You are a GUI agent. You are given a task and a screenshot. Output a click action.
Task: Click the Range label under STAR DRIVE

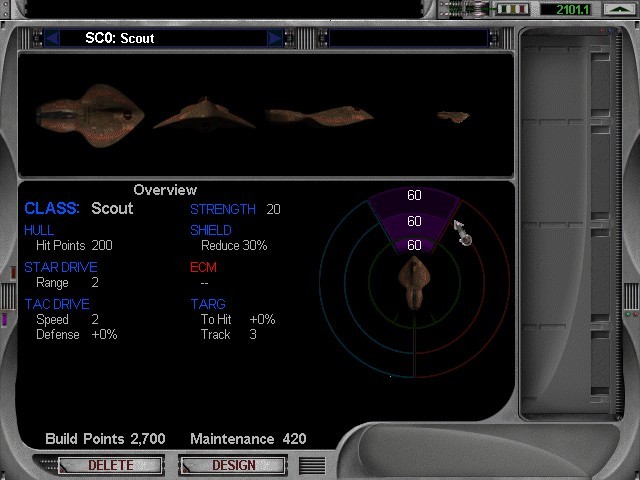(x=52, y=283)
